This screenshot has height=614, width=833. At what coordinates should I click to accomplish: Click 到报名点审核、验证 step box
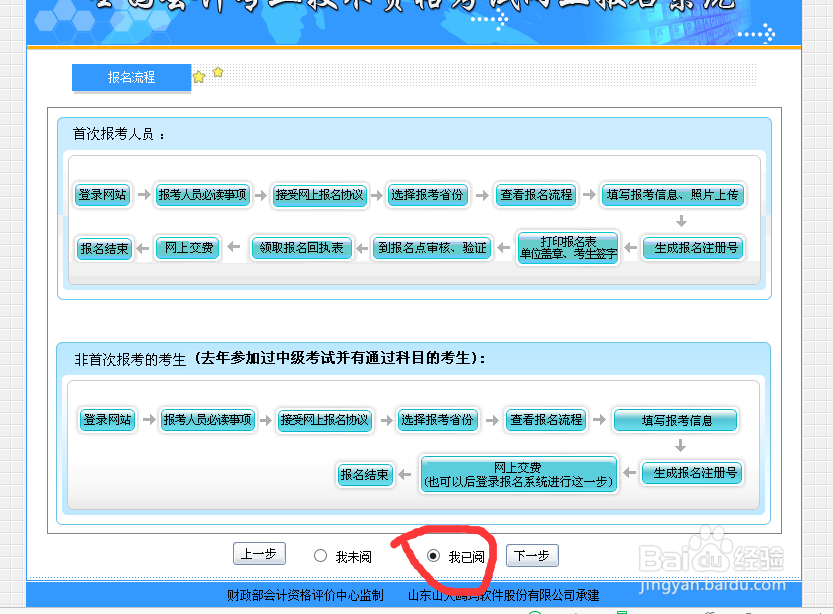point(432,248)
